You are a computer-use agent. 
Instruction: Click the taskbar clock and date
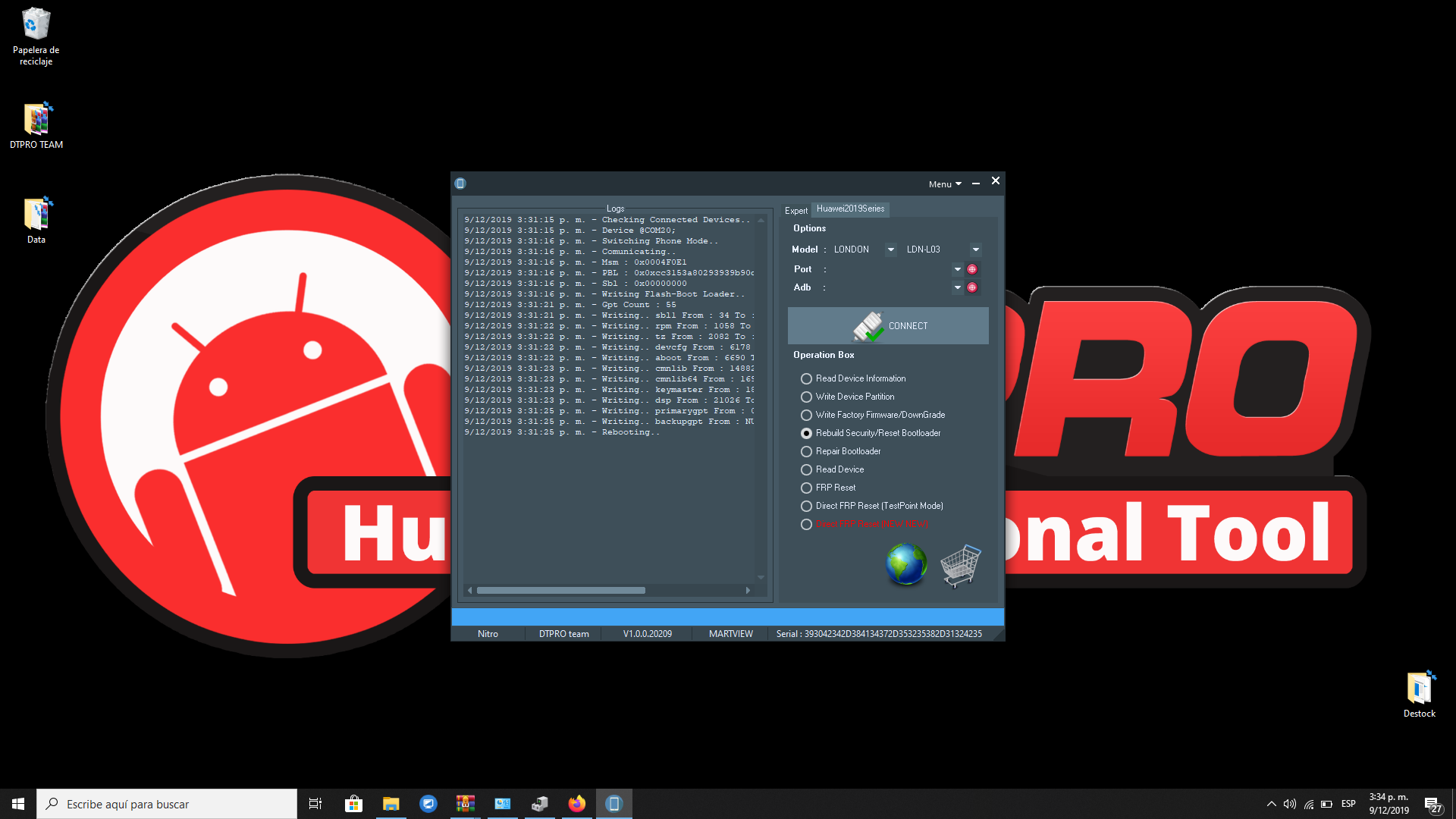[1389, 804]
